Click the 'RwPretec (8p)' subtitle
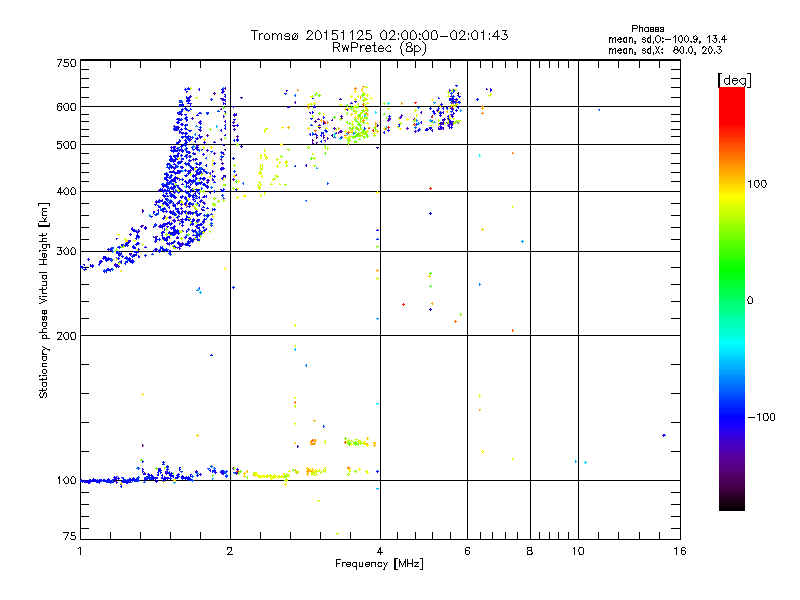This screenshot has width=800, height=600. pyautogui.click(x=379, y=48)
